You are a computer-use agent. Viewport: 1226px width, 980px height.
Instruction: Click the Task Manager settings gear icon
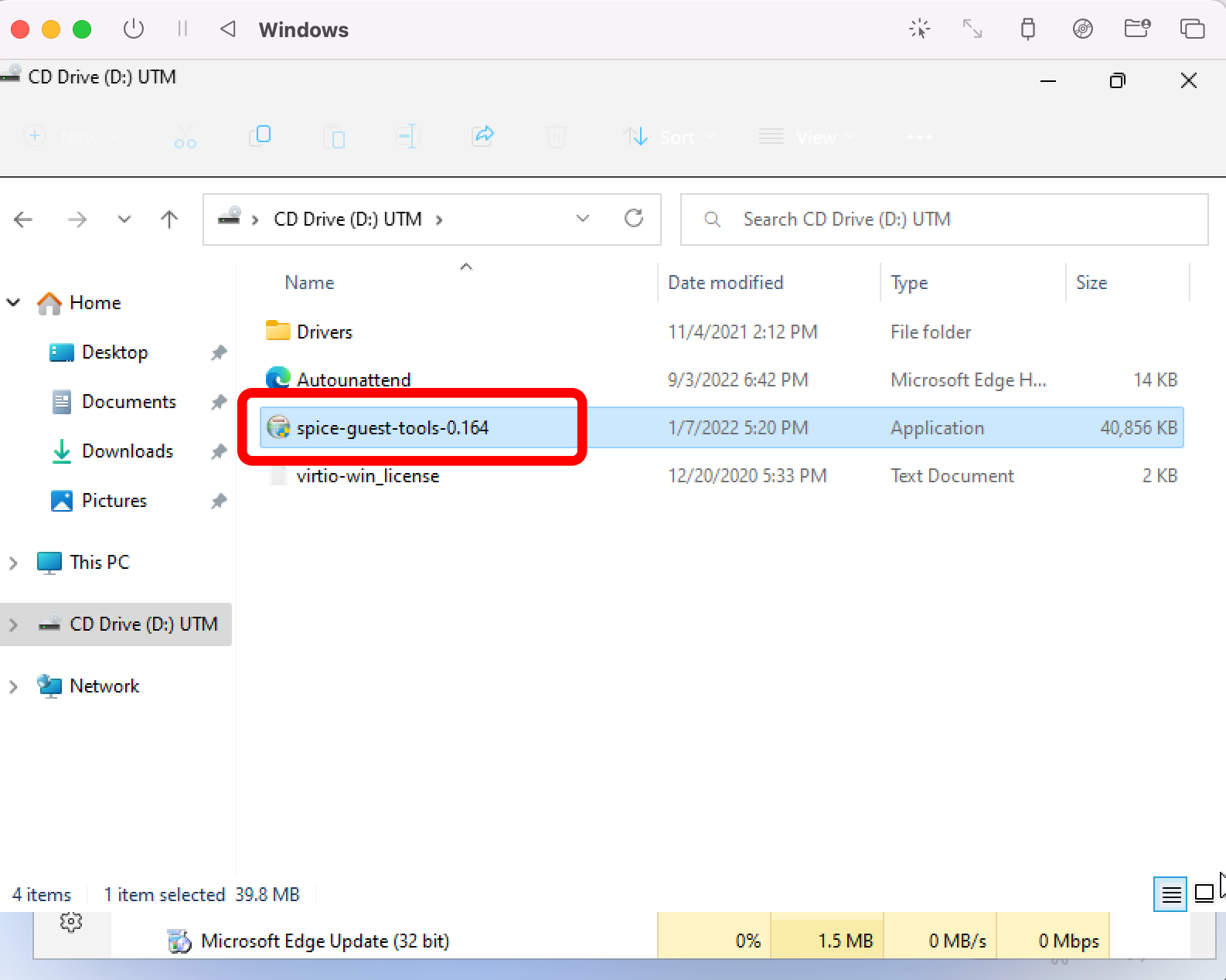[71, 921]
